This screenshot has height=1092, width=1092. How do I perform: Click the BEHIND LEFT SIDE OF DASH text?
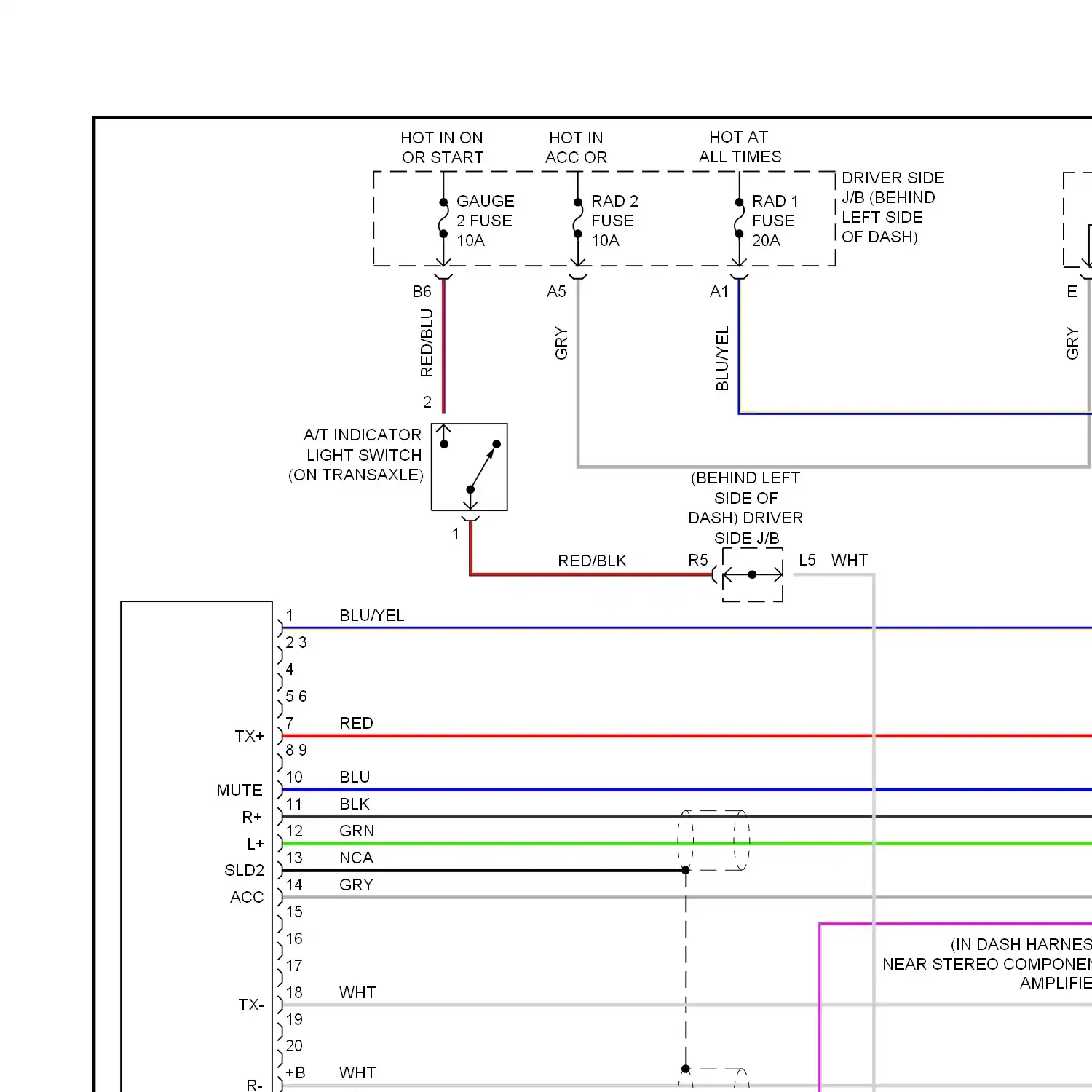click(x=745, y=507)
